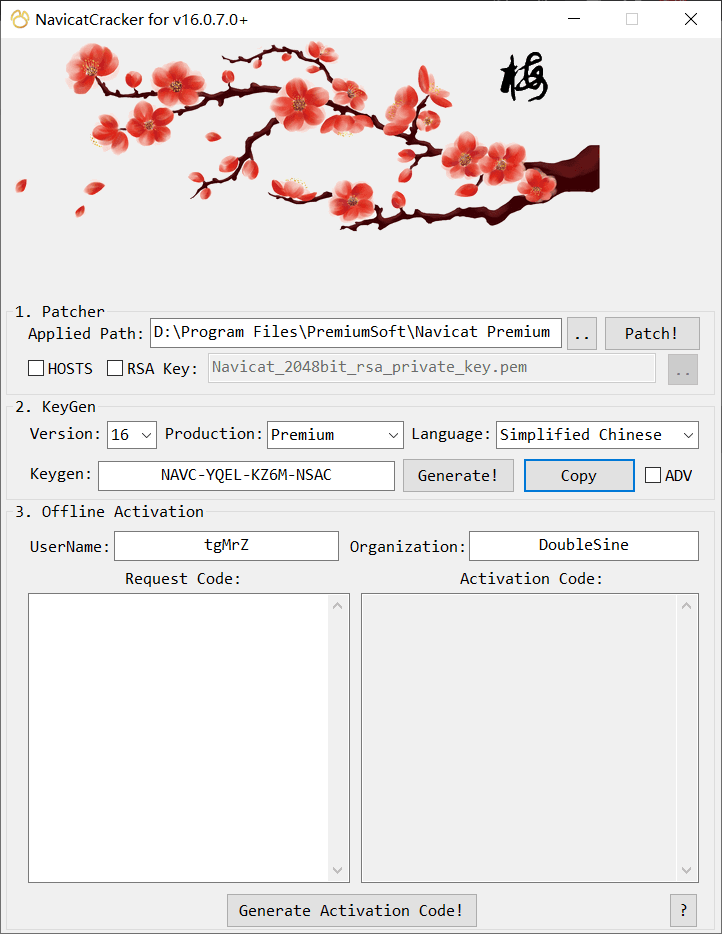Focus the Applied Path text field

356,332
